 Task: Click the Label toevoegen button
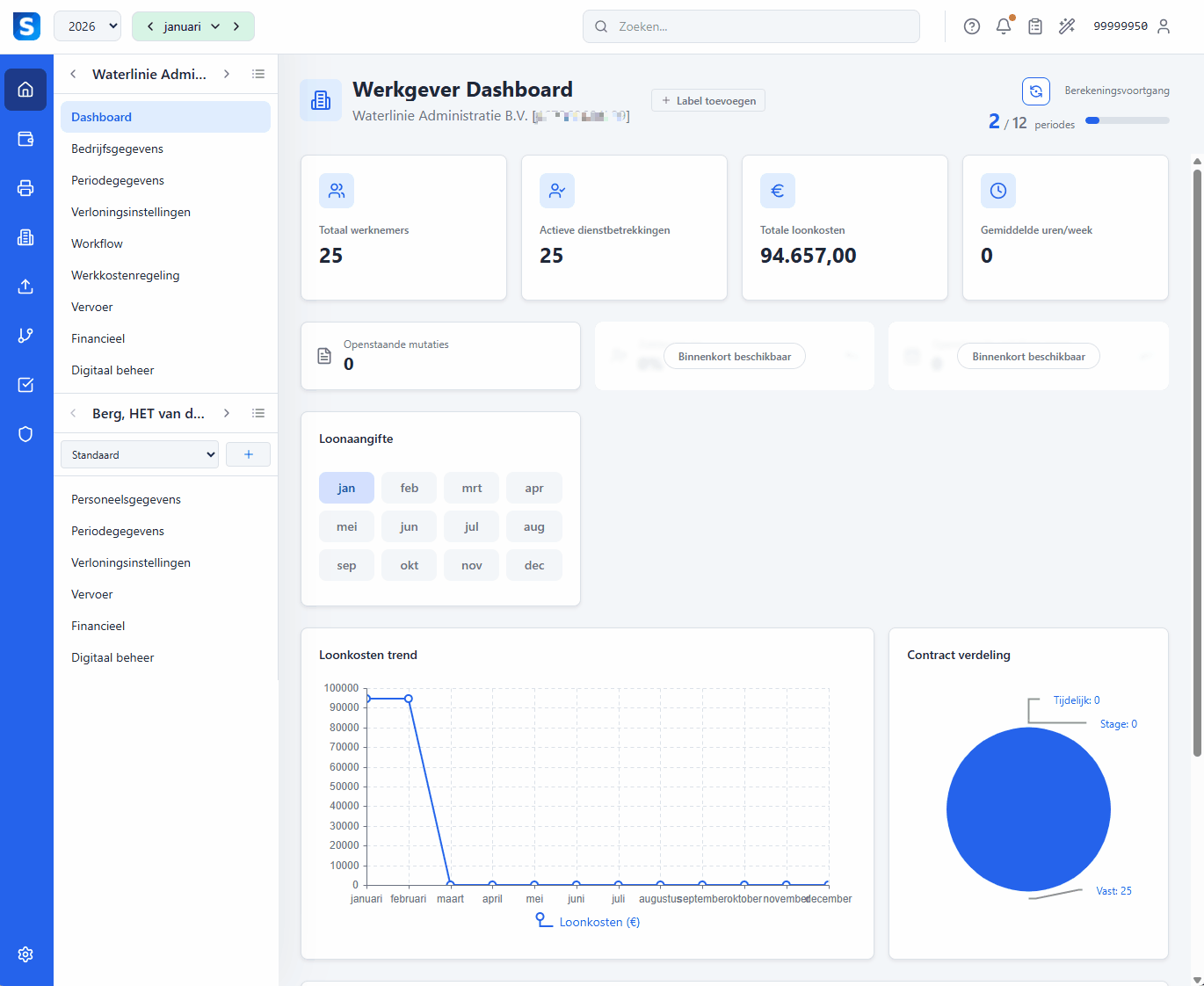click(x=708, y=100)
